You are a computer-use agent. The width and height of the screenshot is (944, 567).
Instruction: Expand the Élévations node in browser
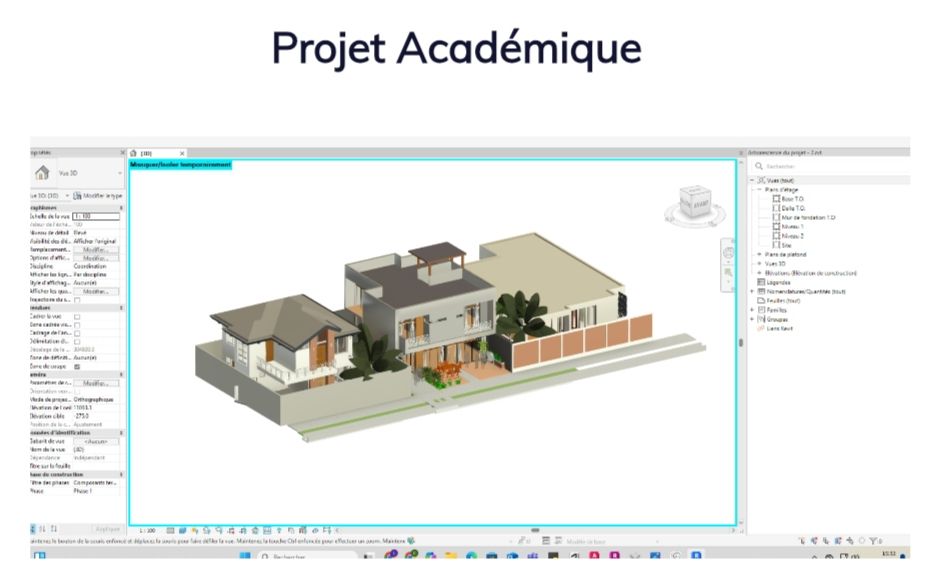coord(759,273)
